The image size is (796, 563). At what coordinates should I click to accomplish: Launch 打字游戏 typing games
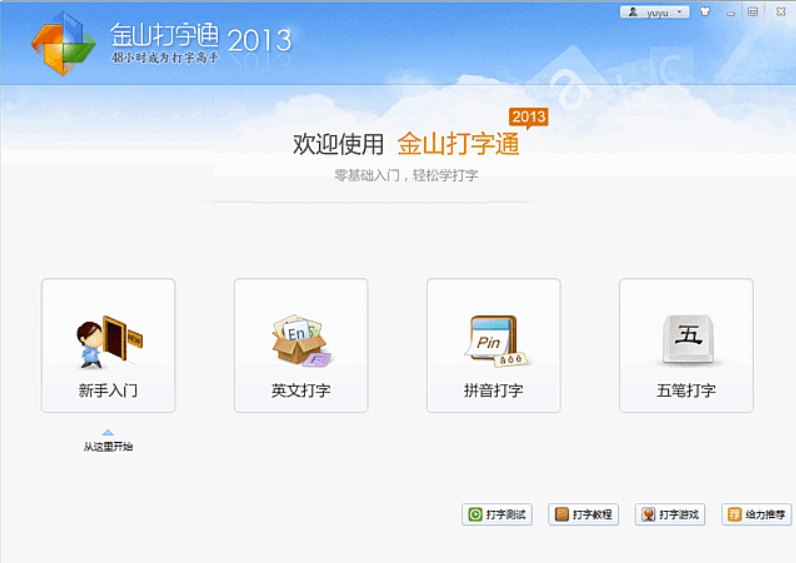tap(670, 515)
